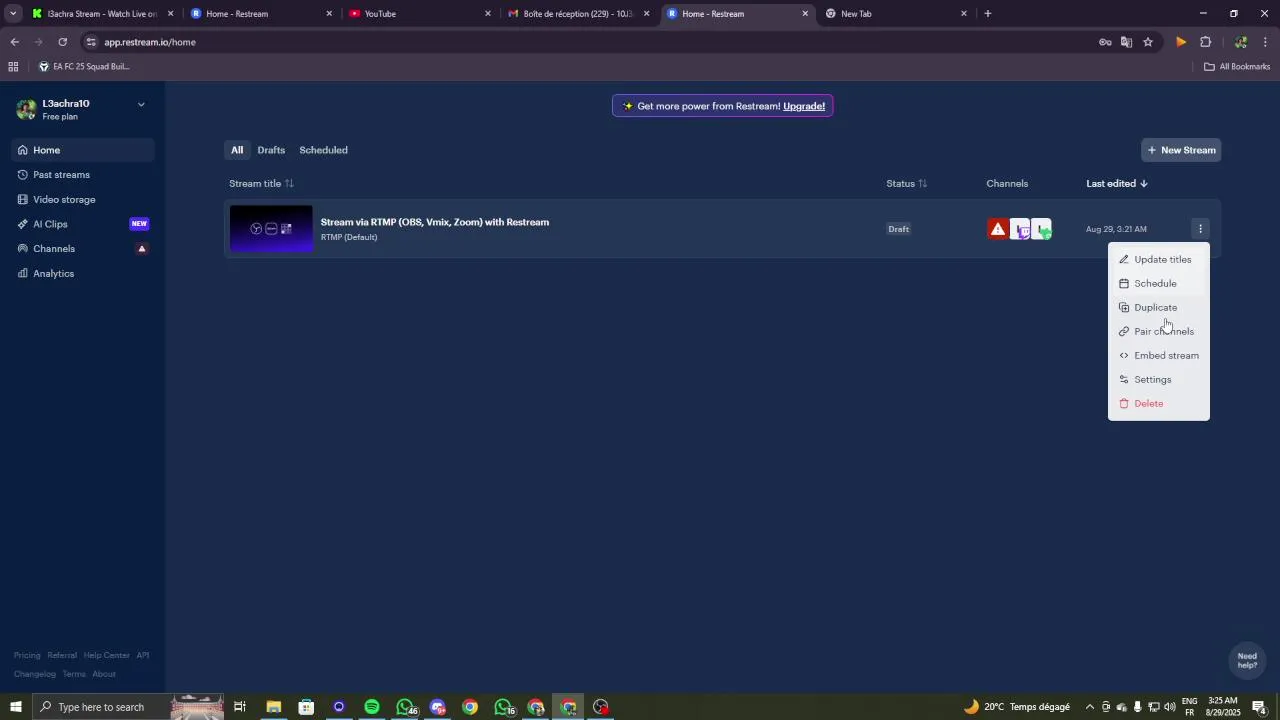View site information icon in address bar
This screenshot has height=720, width=1280.
pyautogui.click(x=91, y=42)
